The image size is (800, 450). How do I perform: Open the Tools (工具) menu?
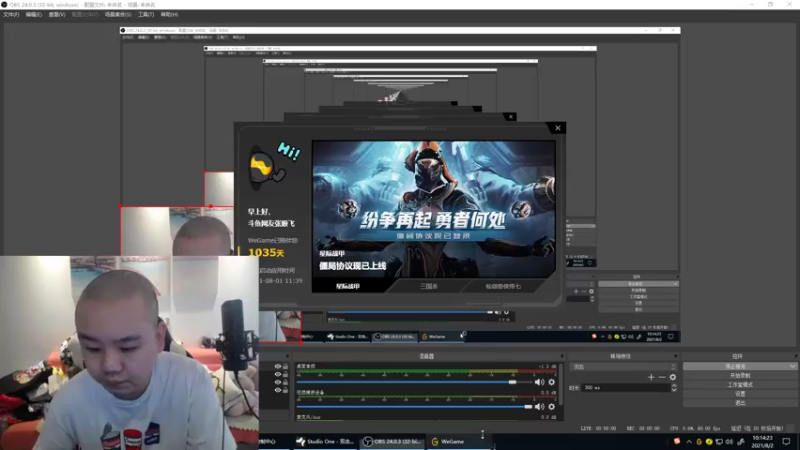click(146, 15)
